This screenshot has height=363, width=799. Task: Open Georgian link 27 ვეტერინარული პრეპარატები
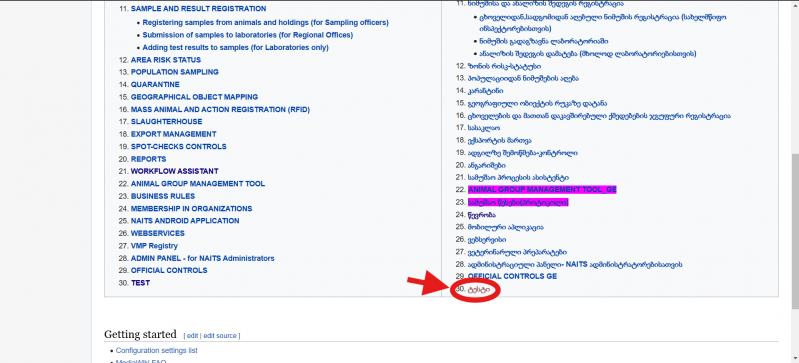click(517, 252)
